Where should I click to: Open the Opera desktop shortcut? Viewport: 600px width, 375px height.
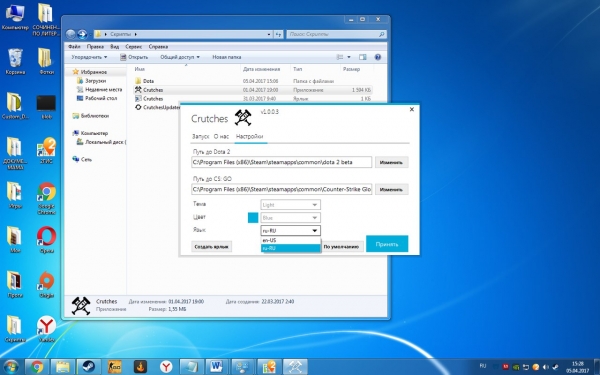click(x=46, y=240)
